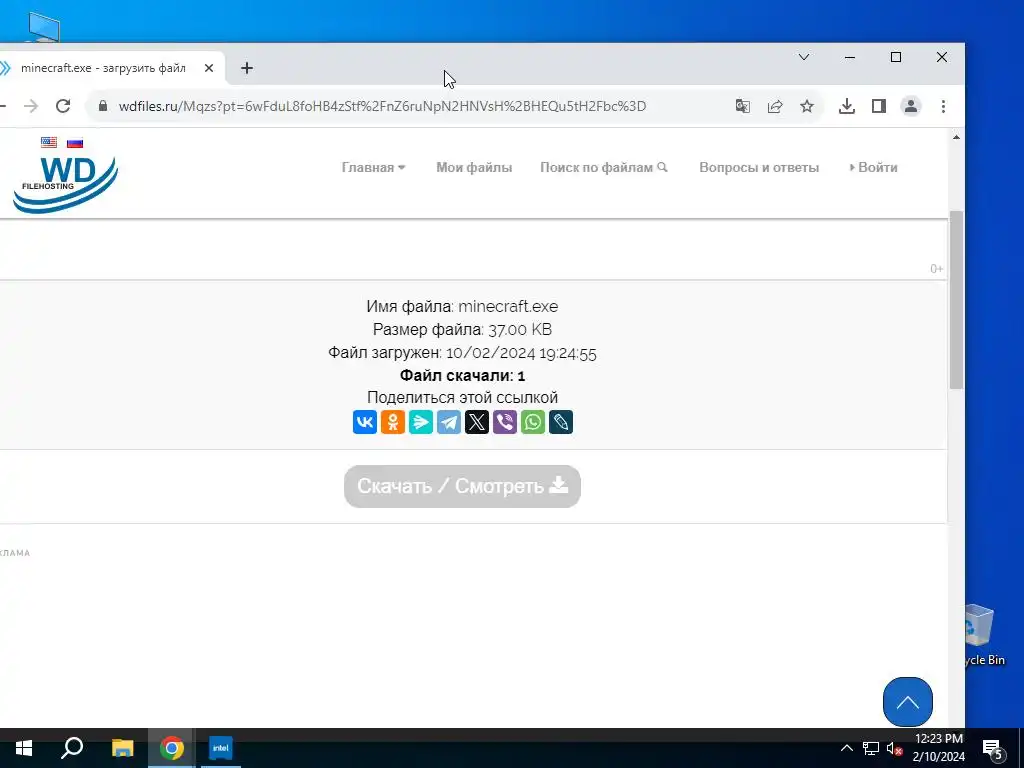The width and height of the screenshot is (1024, 768).
Task: Click the Файл скачали: 1 text
Action: 462,376
